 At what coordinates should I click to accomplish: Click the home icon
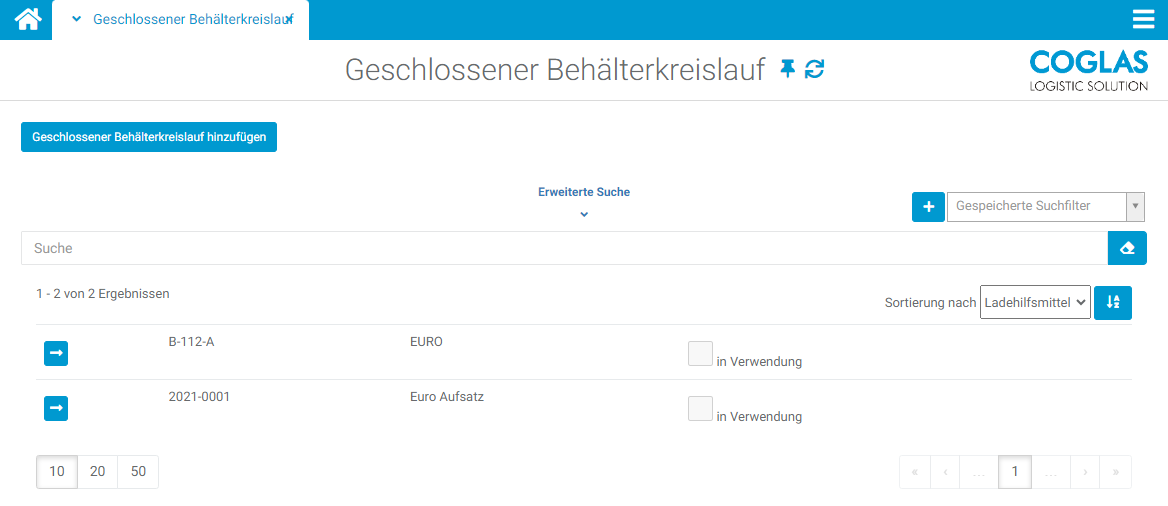pos(27,19)
